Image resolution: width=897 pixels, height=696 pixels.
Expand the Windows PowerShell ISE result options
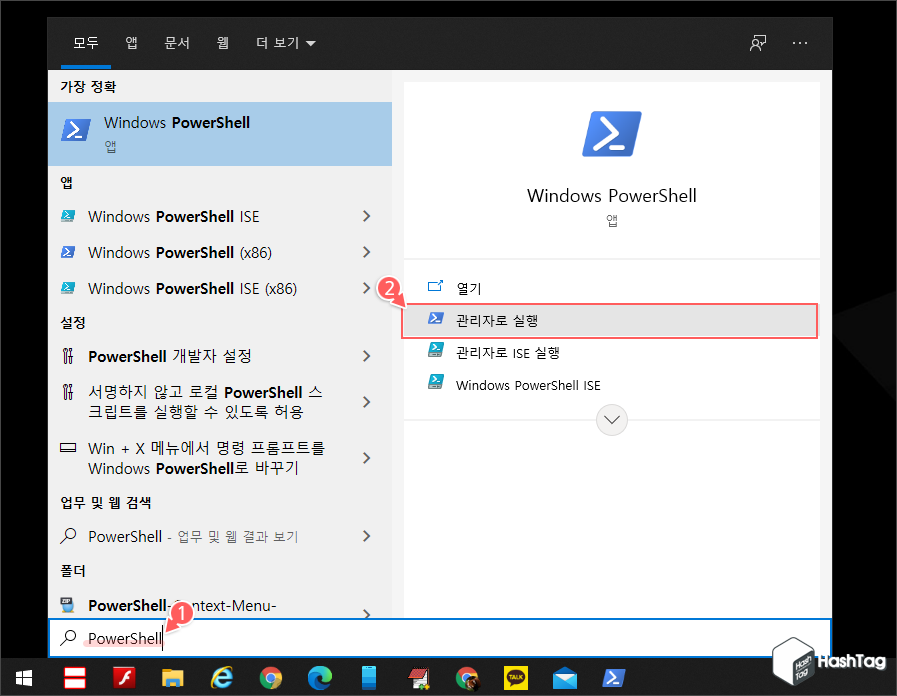pos(366,216)
